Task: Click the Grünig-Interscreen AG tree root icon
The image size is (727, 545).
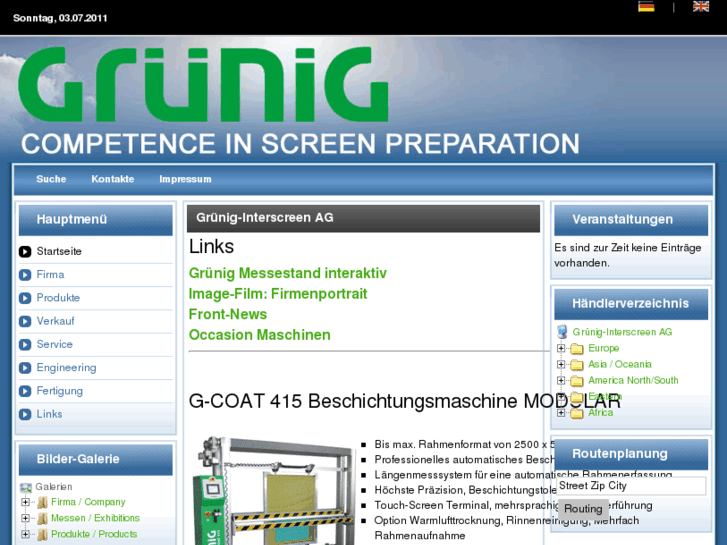Action: click(x=562, y=332)
